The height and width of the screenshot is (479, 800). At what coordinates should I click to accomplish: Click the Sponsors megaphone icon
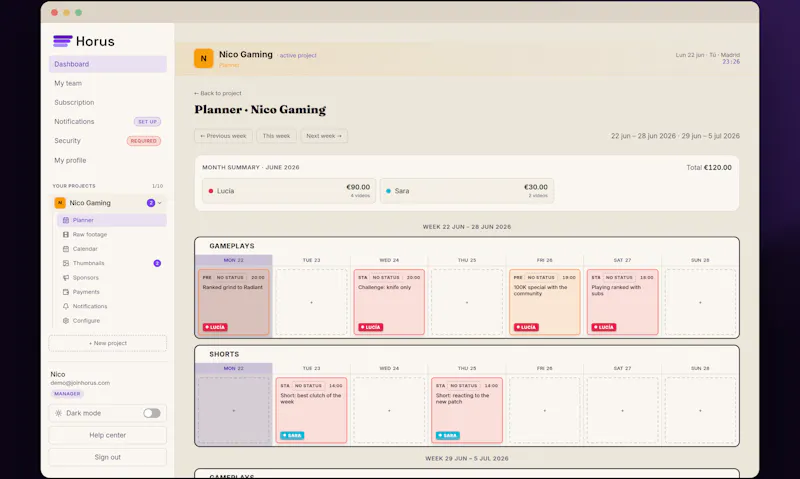[x=66, y=278]
